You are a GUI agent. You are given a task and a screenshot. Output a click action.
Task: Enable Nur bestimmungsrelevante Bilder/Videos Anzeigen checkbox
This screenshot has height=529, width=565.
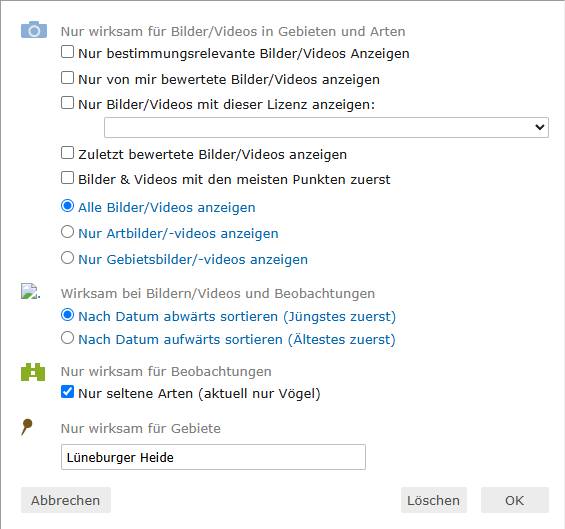67,52
